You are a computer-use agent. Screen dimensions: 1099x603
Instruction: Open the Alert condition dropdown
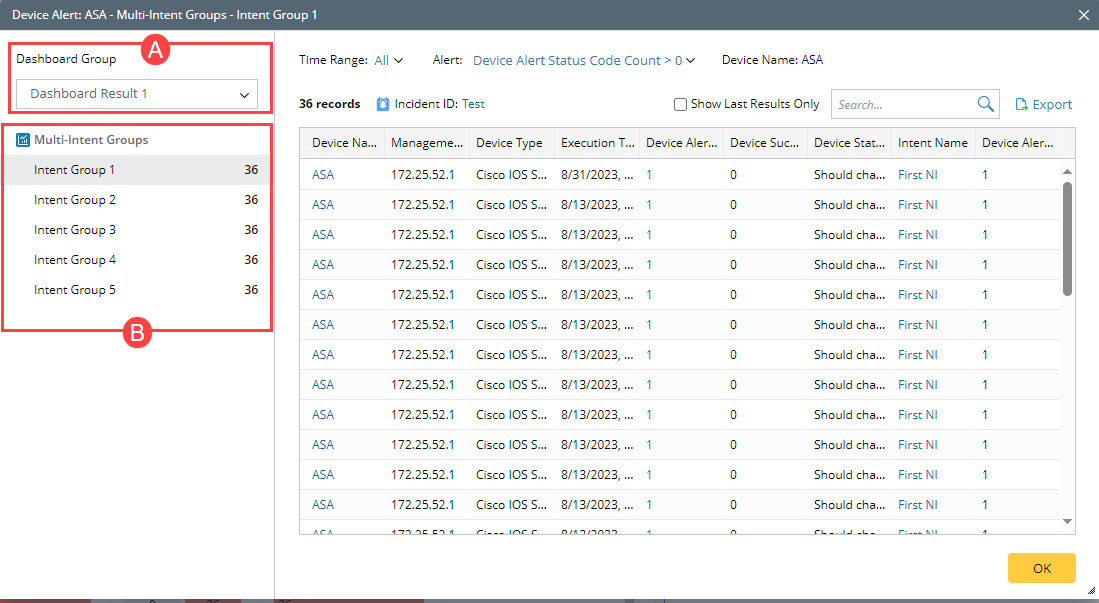[x=583, y=60]
